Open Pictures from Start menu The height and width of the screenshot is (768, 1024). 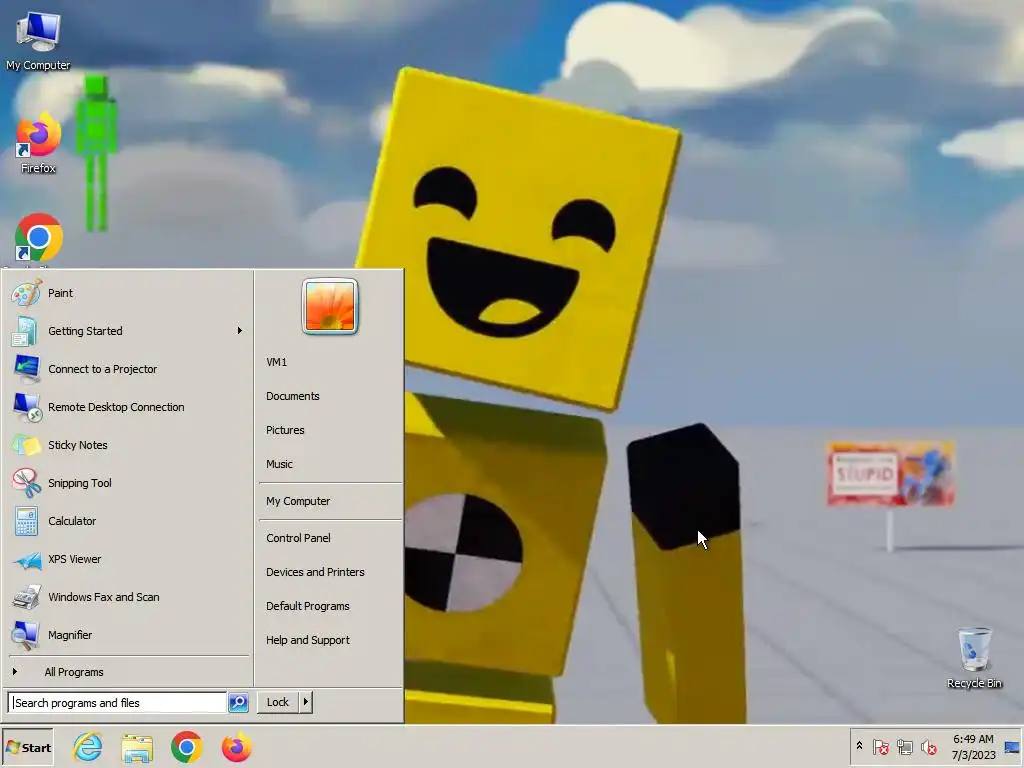click(285, 430)
